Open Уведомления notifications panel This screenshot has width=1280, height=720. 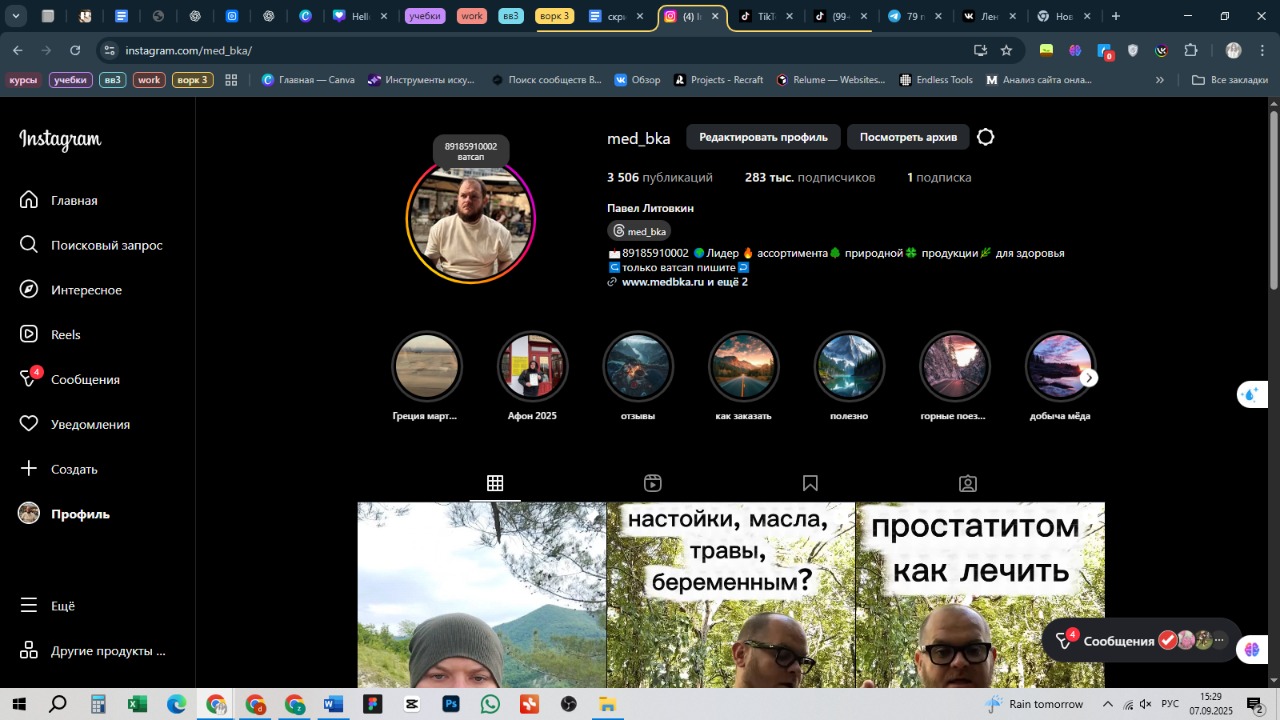click(x=75, y=424)
